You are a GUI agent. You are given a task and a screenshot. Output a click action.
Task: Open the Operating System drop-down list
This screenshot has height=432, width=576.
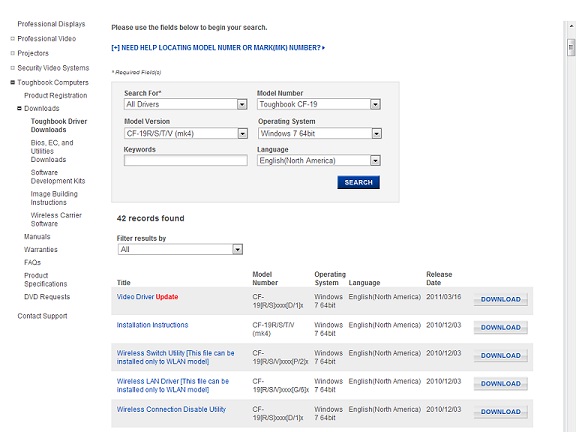coord(377,133)
